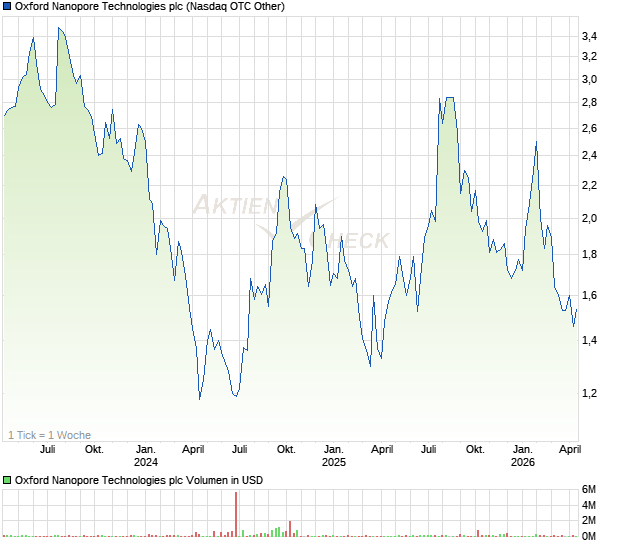Screen dimensions: 620x546
Task: Click the 3,4 price axis label
Action: click(x=589, y=36)
